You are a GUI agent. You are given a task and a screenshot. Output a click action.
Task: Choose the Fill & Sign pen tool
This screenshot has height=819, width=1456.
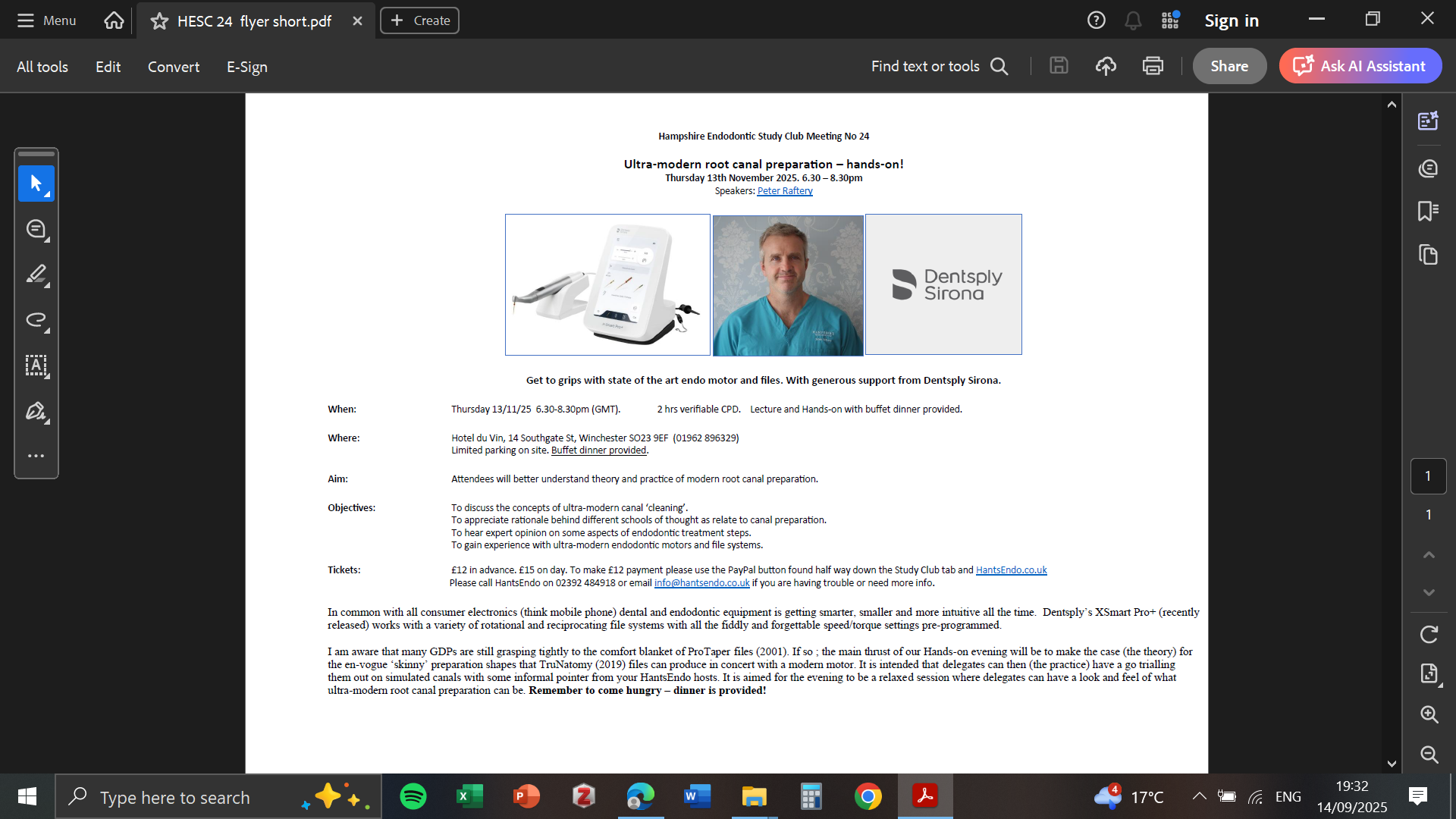click(36, 411)
